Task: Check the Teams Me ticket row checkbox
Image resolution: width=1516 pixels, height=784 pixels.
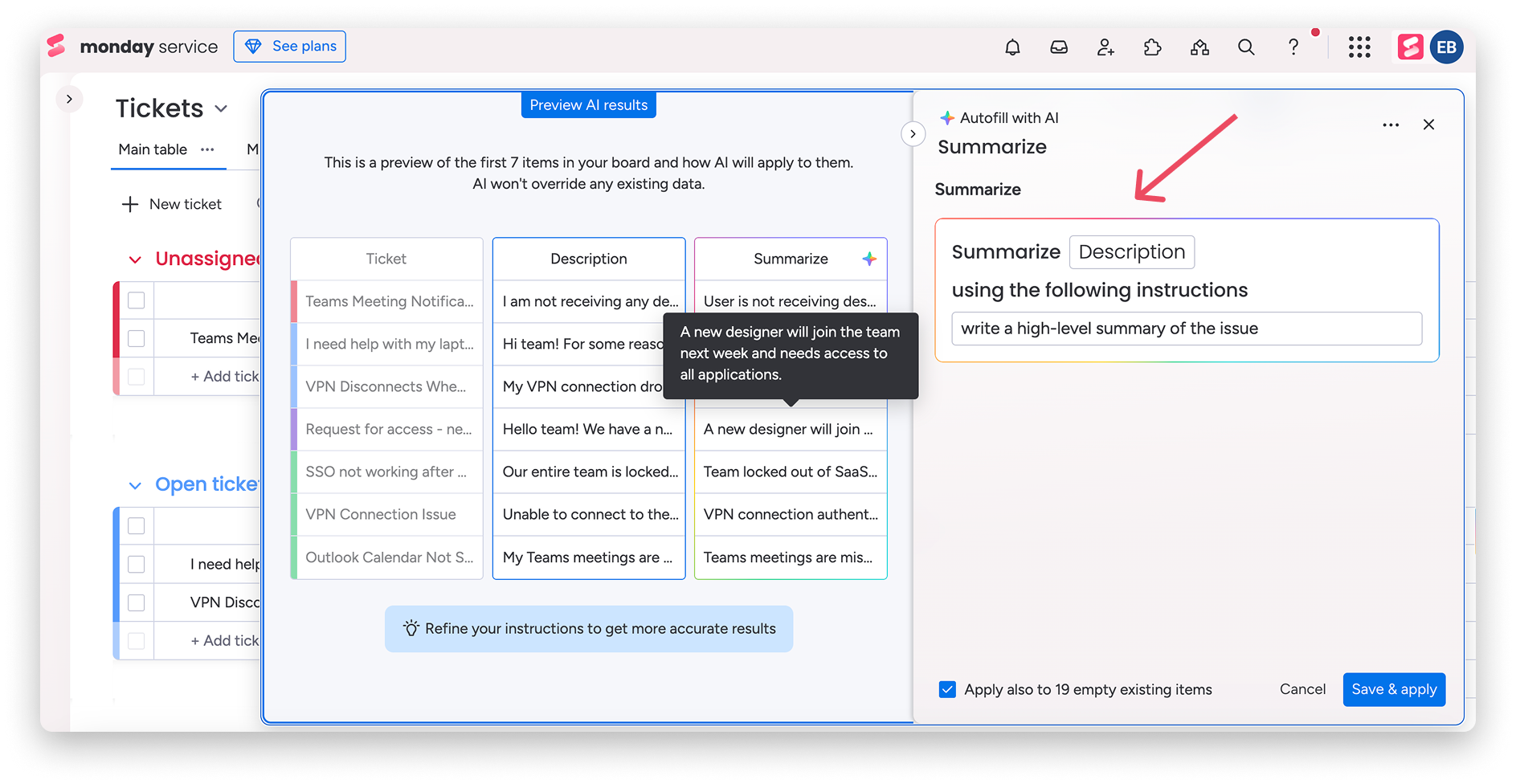Action: (137, 338)
